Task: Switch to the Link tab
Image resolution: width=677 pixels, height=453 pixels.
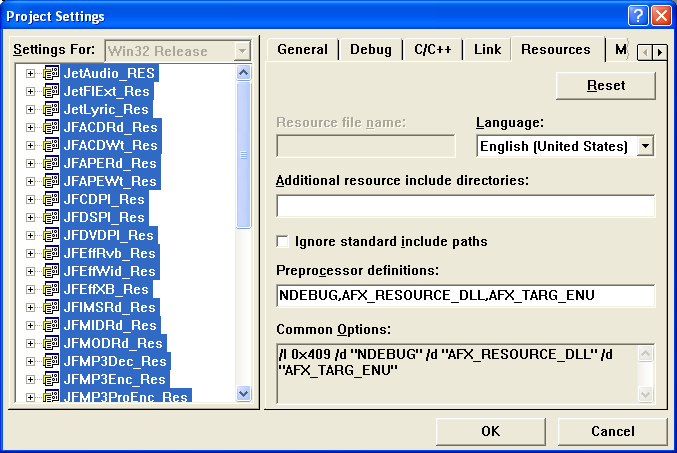Action: click(487, 50)
